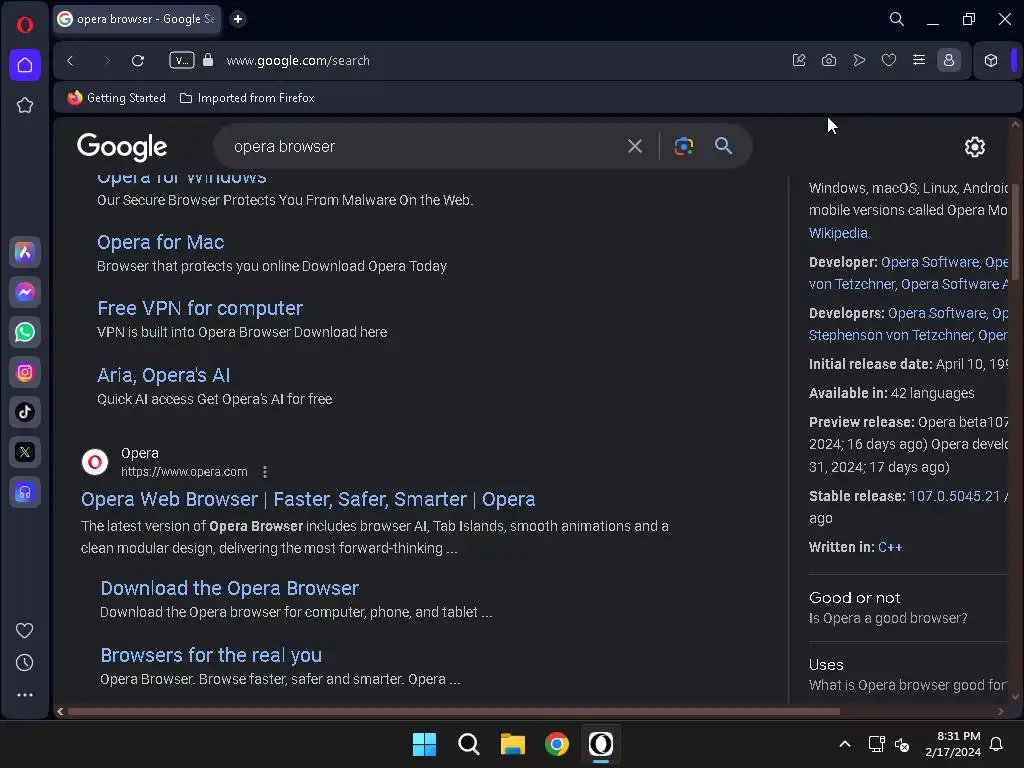The width and height of the screenshot is (1024, 768).
Task: Open snapshot edit icon in address bar
Action: pyautogui.click(x=799, y=60)
